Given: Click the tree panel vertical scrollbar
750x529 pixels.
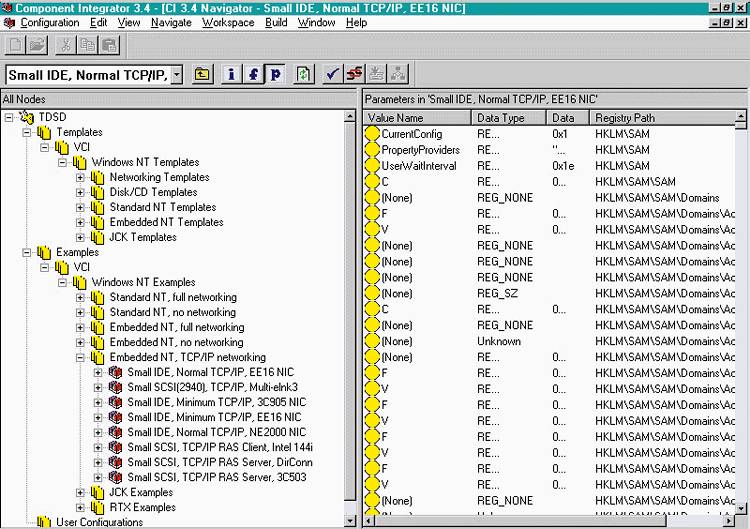Looking at the screenshot, I should (350, 317).
